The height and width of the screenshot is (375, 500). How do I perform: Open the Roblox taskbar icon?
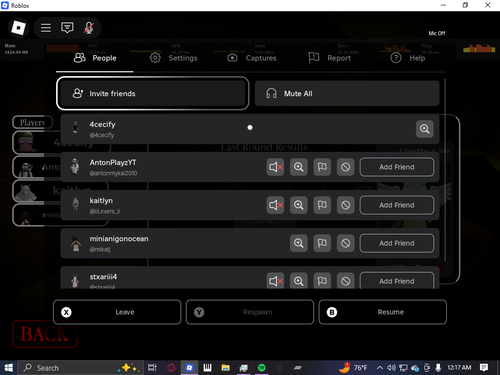(x=189, y=368)
